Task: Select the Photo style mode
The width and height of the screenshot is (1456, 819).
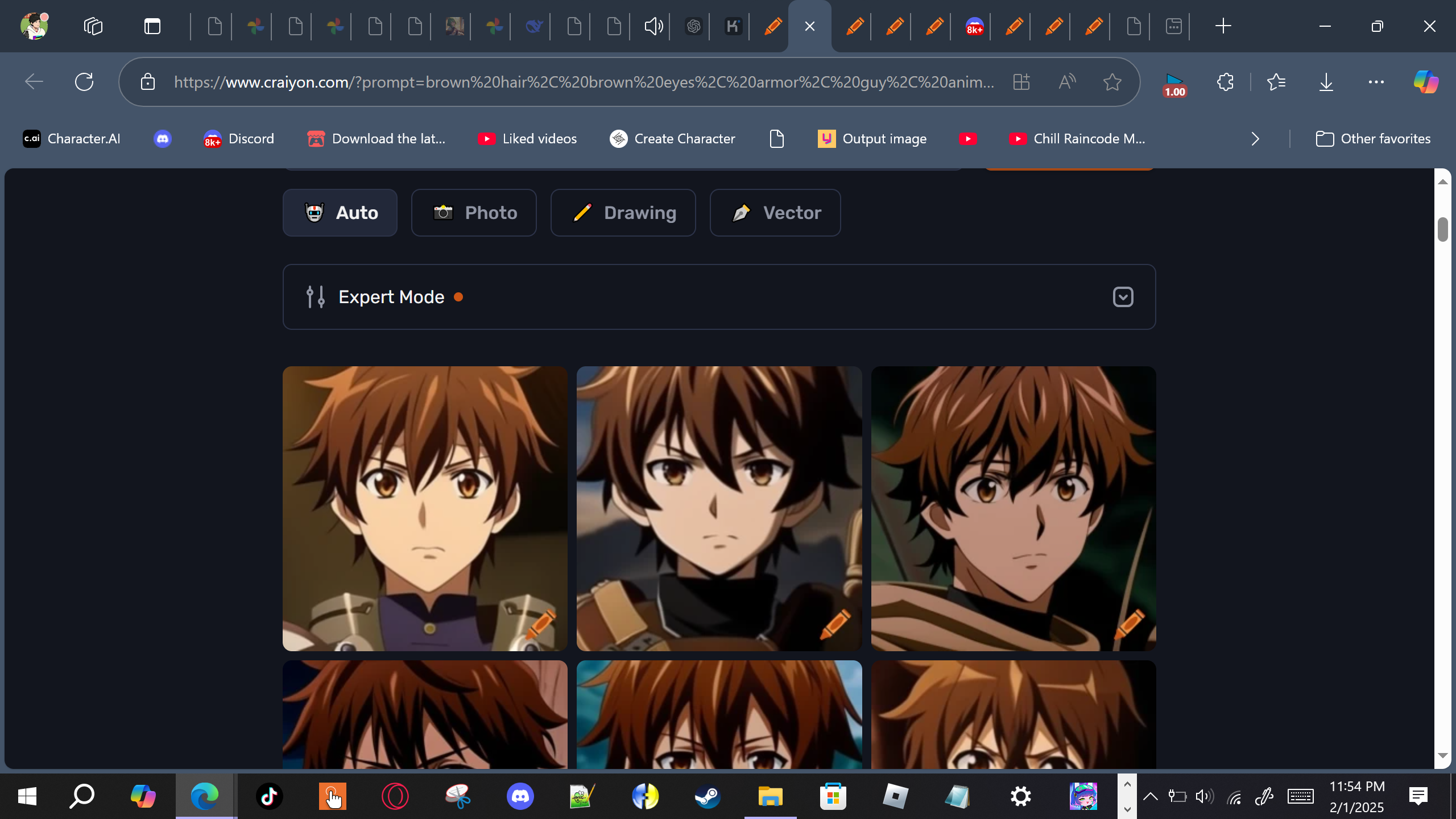Action: (474, 213)
